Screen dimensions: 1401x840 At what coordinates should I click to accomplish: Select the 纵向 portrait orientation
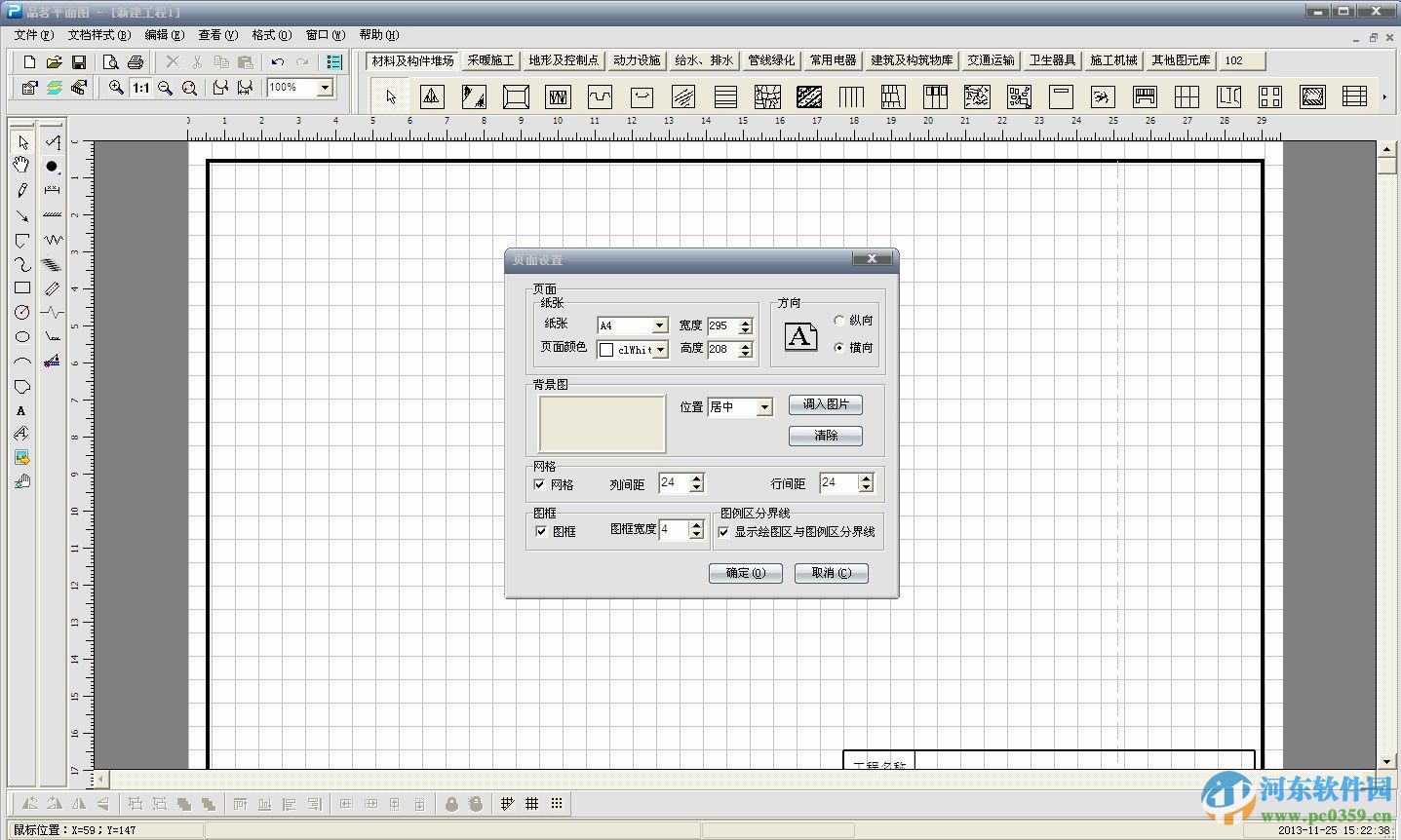(839, 321)
